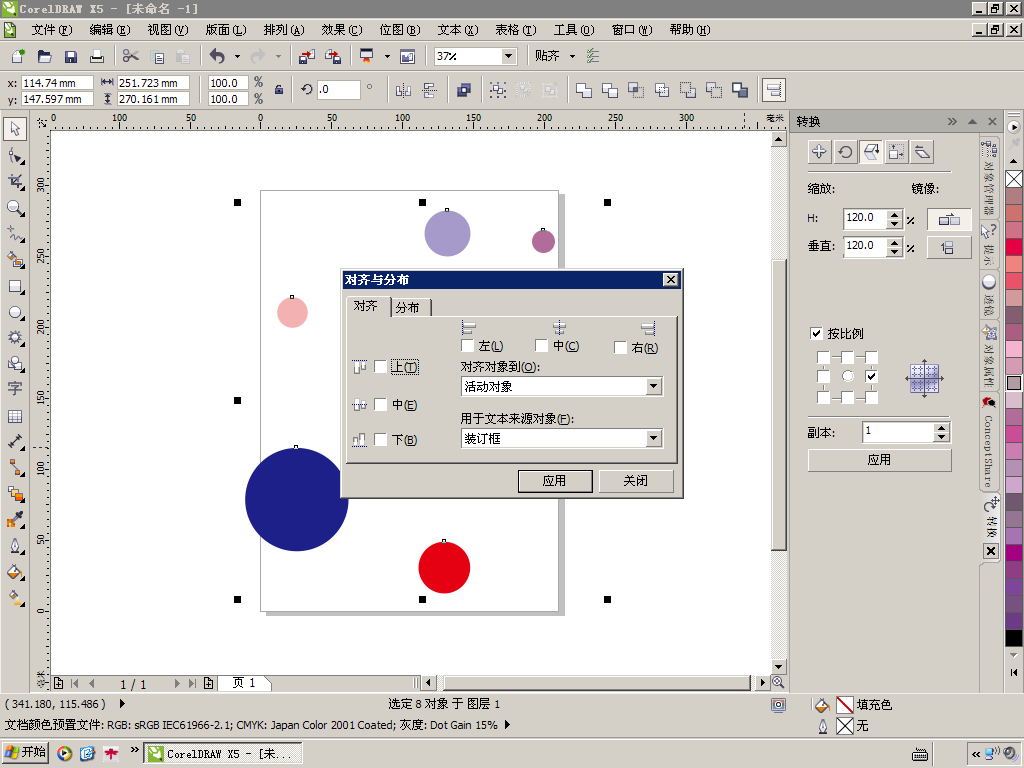
Task: Select the center anchor radio button
Action: coord(848,376)
